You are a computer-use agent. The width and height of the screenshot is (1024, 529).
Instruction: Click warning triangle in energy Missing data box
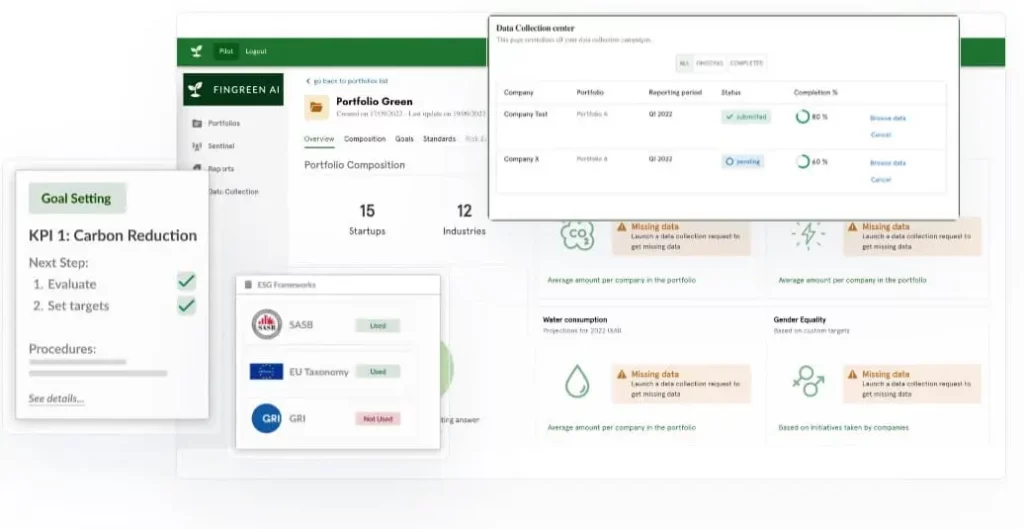853,227
